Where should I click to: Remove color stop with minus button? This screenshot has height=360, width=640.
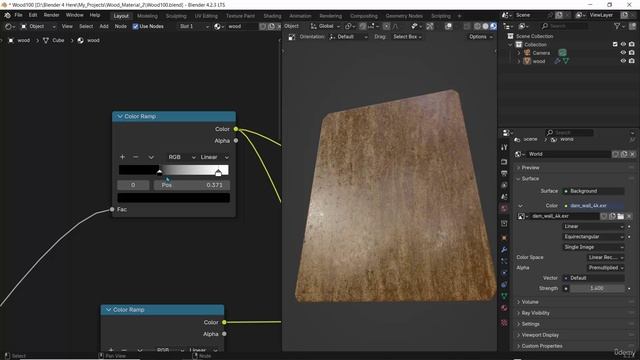136,157
